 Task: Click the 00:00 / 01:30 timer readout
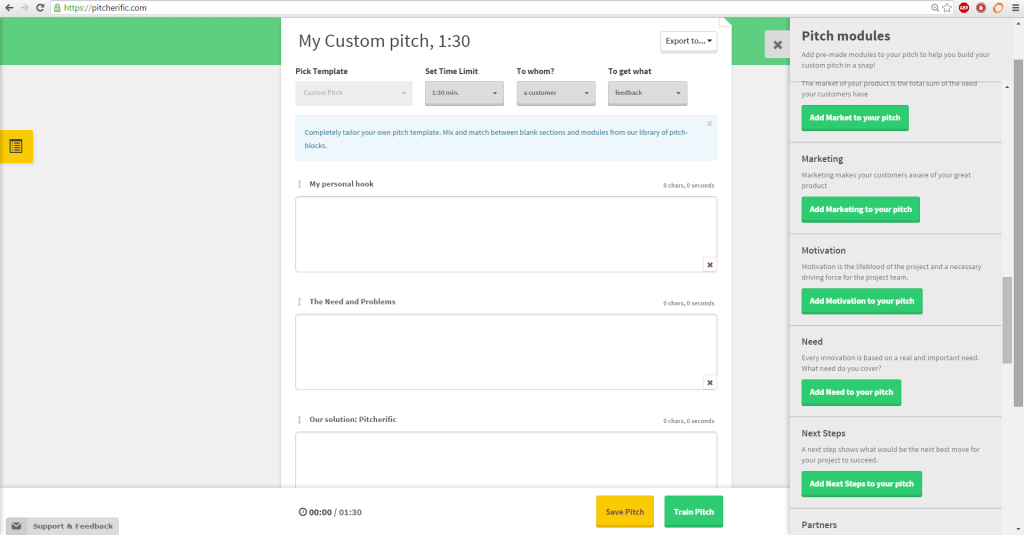point(335,512)
